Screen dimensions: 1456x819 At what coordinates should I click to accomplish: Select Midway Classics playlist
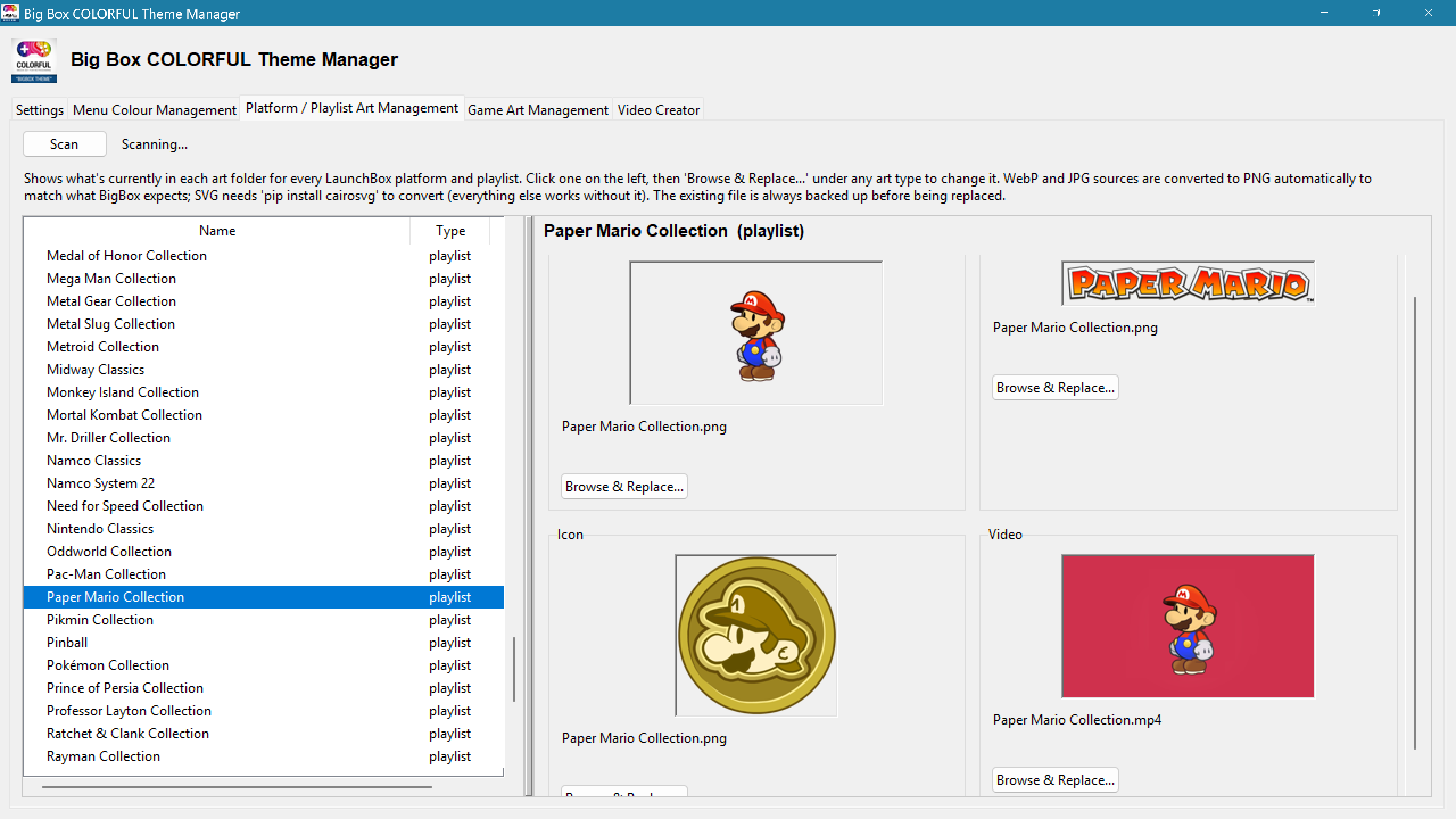tap(264, 370)
